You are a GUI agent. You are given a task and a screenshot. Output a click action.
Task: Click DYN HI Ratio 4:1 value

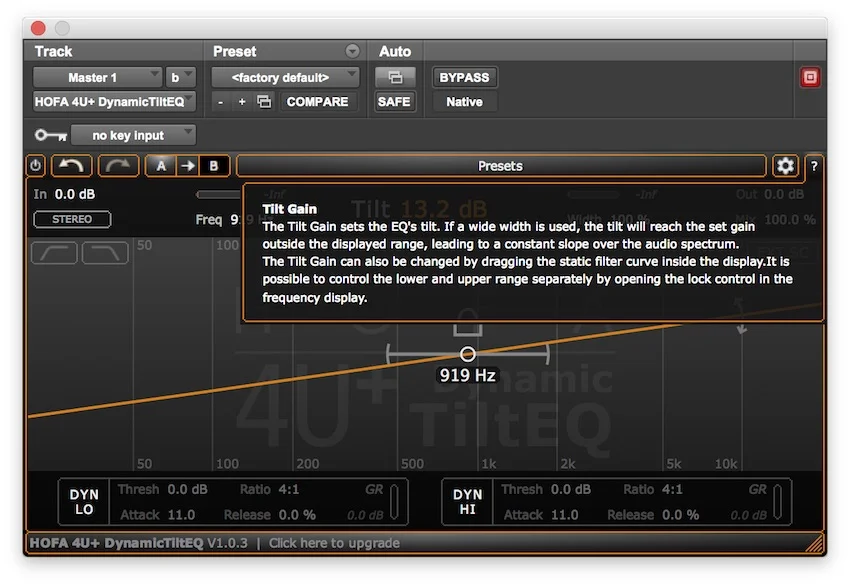[672, 490]
